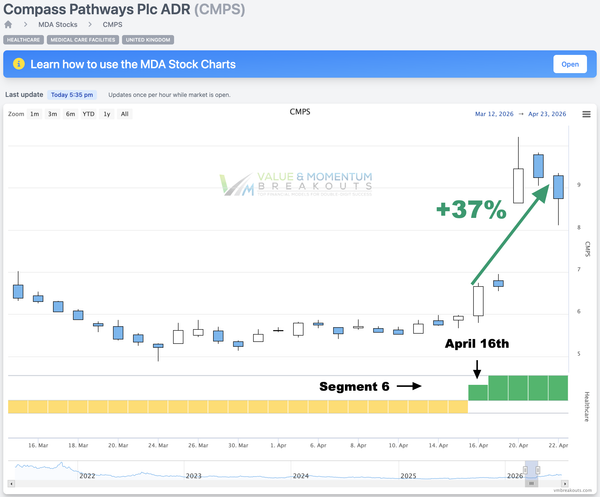Open the chart hamburger context menu

(586, 114)
